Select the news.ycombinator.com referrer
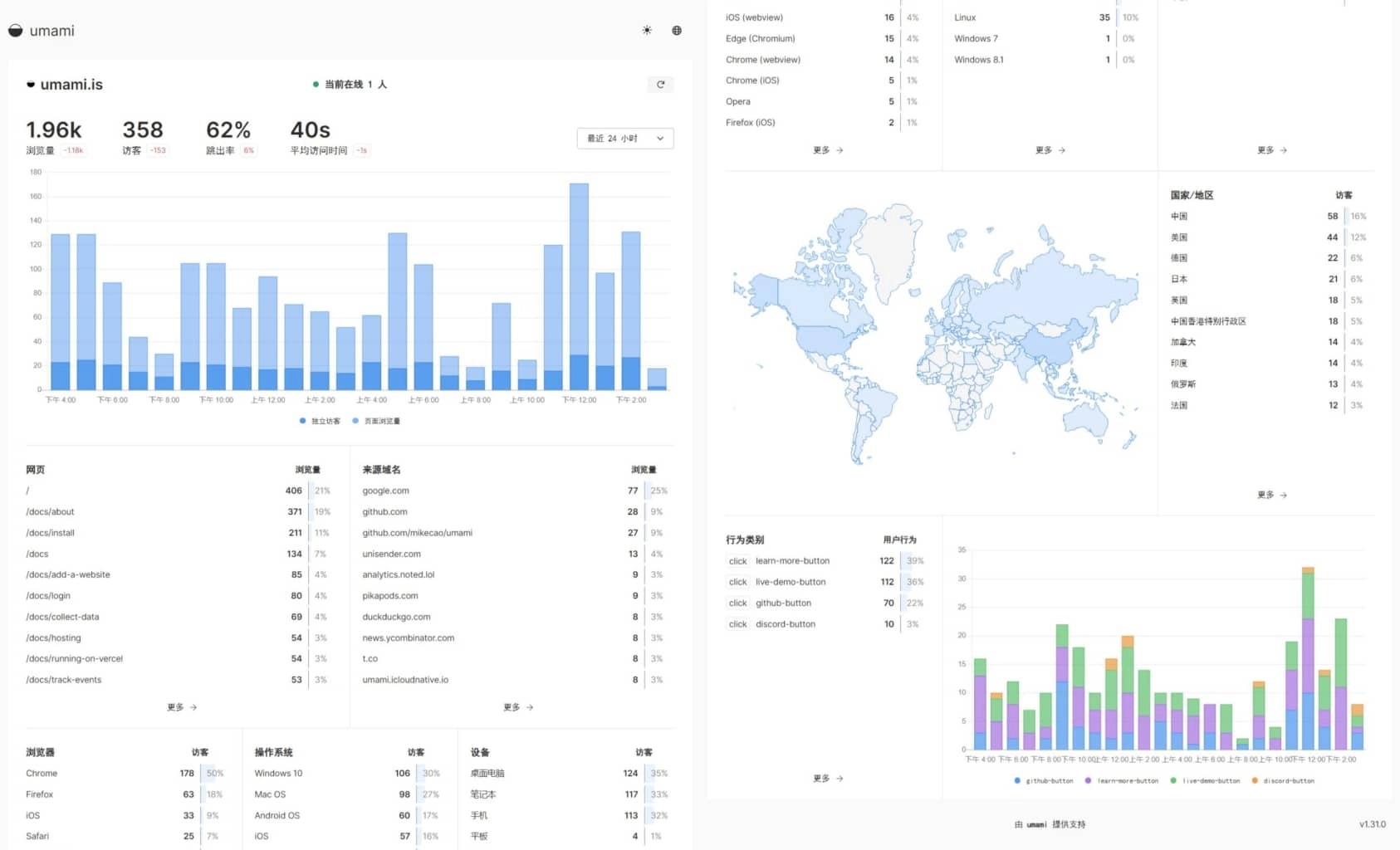Image resolution: width=1400 pixels, height=850 pixels. 516,637
